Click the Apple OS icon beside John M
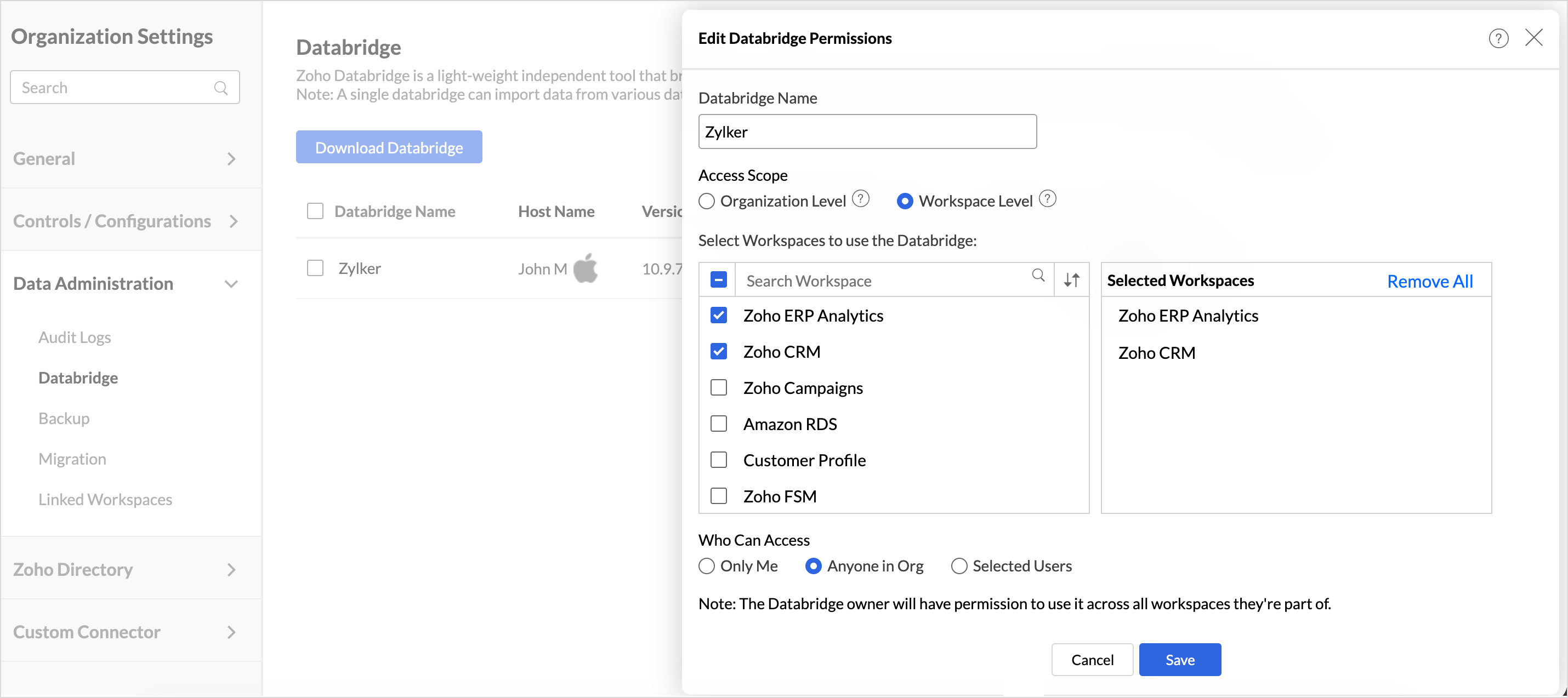This screenshot has width=1568, height=698. (x=586, y=268)
